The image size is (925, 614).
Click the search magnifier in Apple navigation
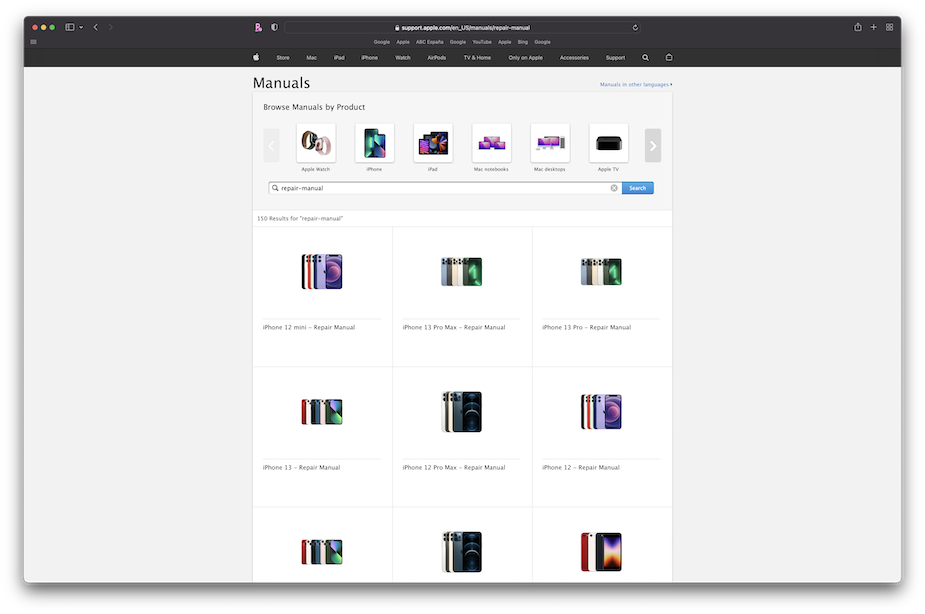[x=645, y=58]
